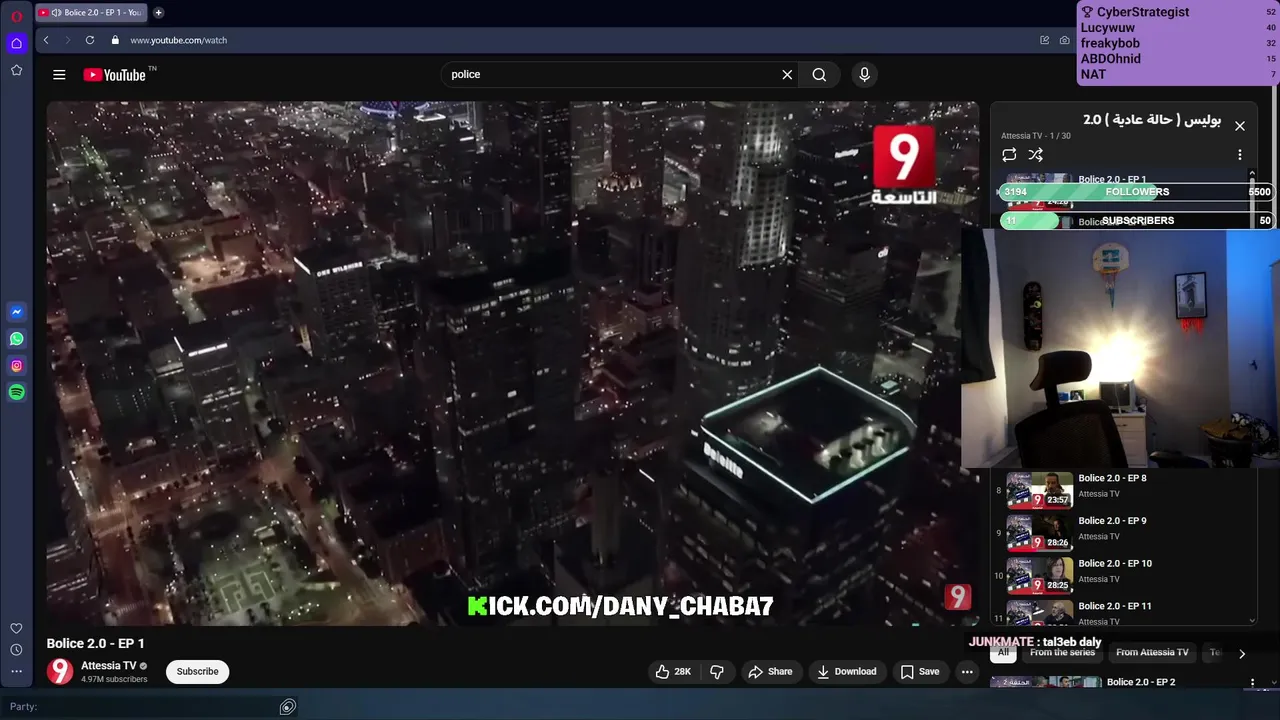The width and height of the screenshot is (1280, 720).
Task: Open the Attessia TV channel name
Action: (x=108, y=666)
